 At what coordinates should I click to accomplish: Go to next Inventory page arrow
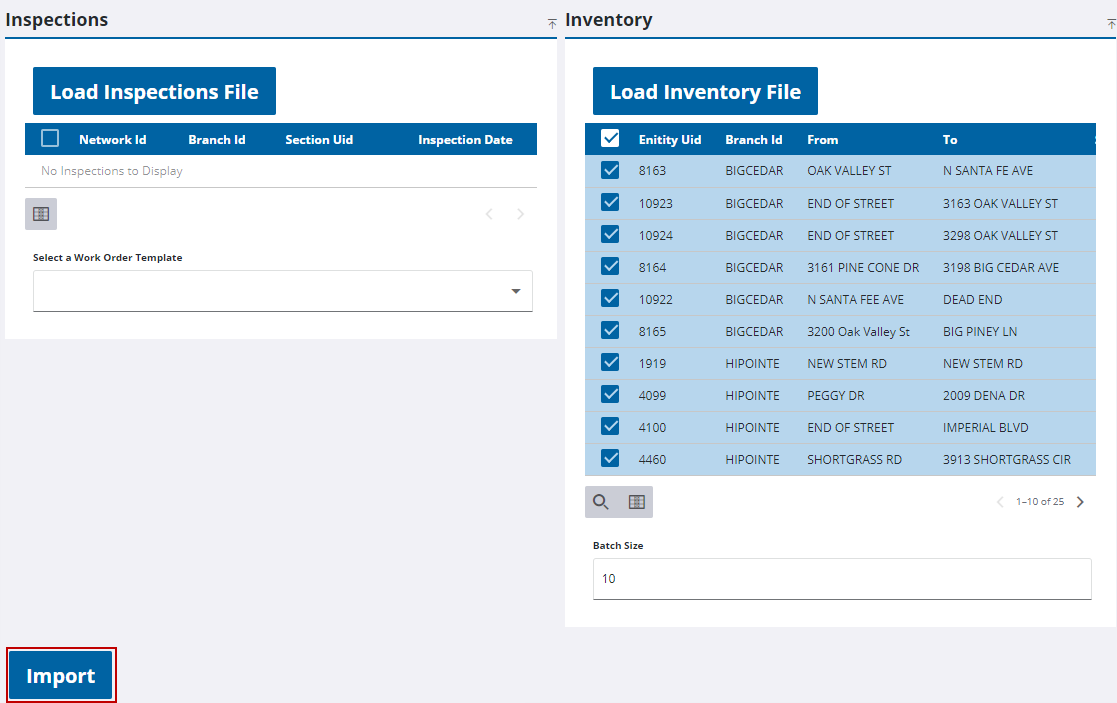pos(1080,502)
